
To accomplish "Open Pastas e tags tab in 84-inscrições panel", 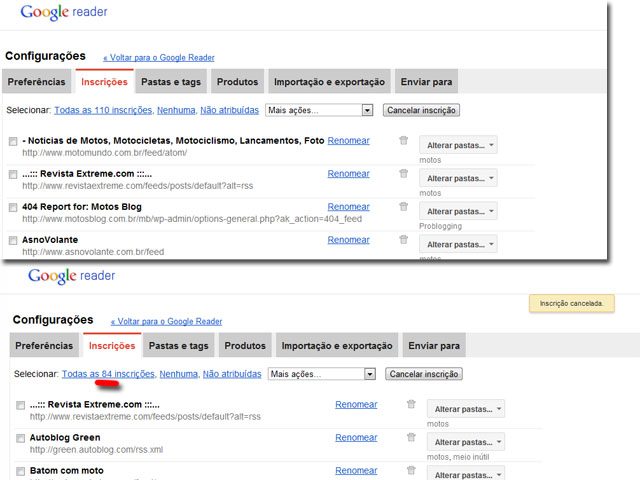I will click(x=179, y=345).
